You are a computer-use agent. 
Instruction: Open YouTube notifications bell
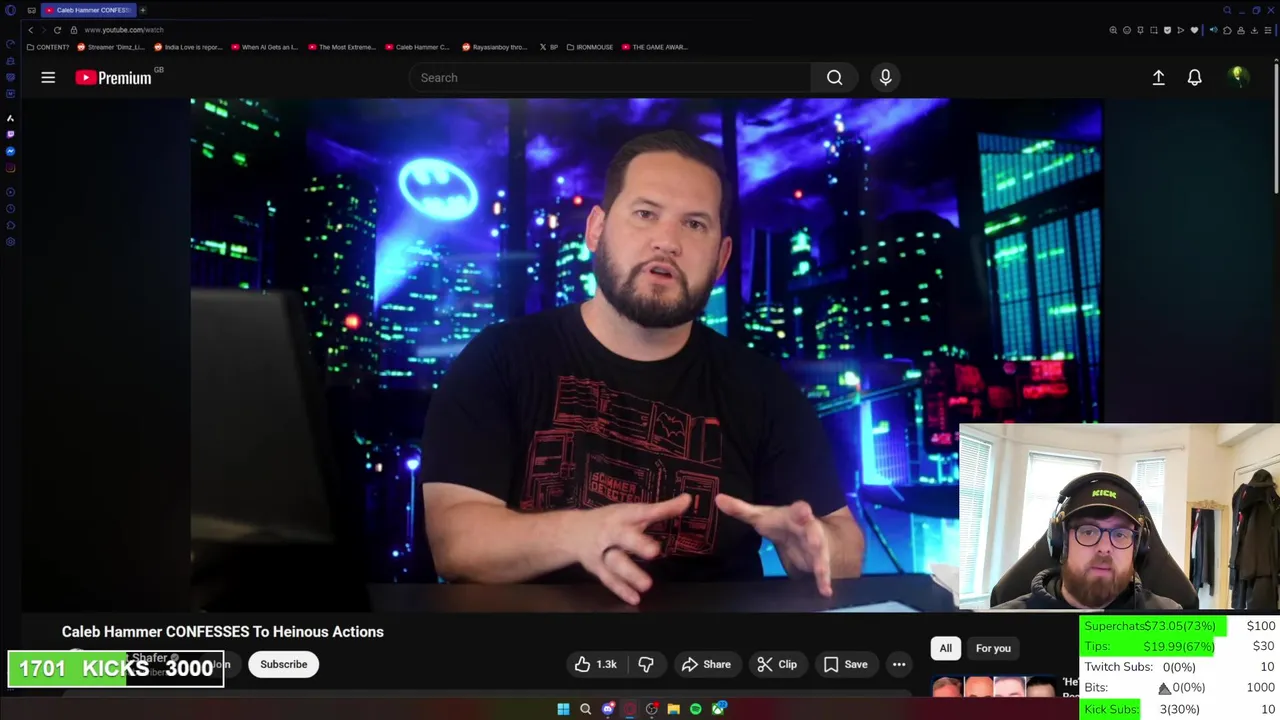[1194, 77]
